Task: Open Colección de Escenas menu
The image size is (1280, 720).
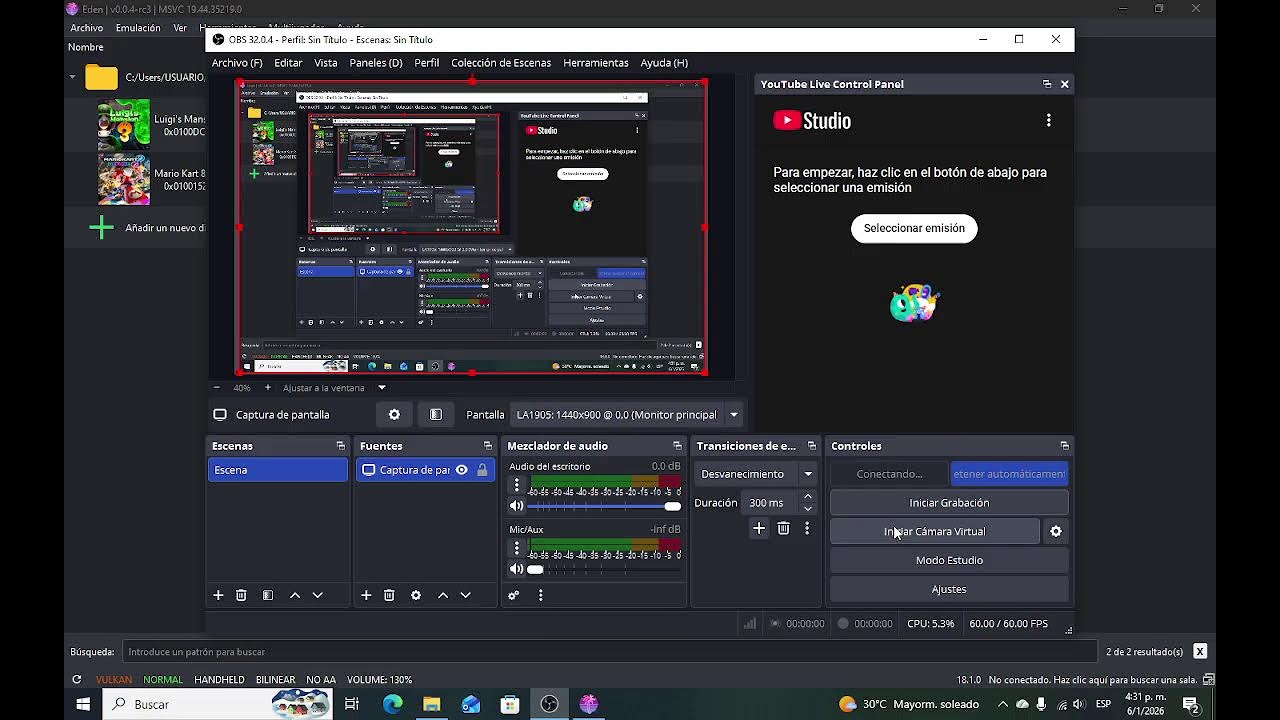Action: pos(501,63)
